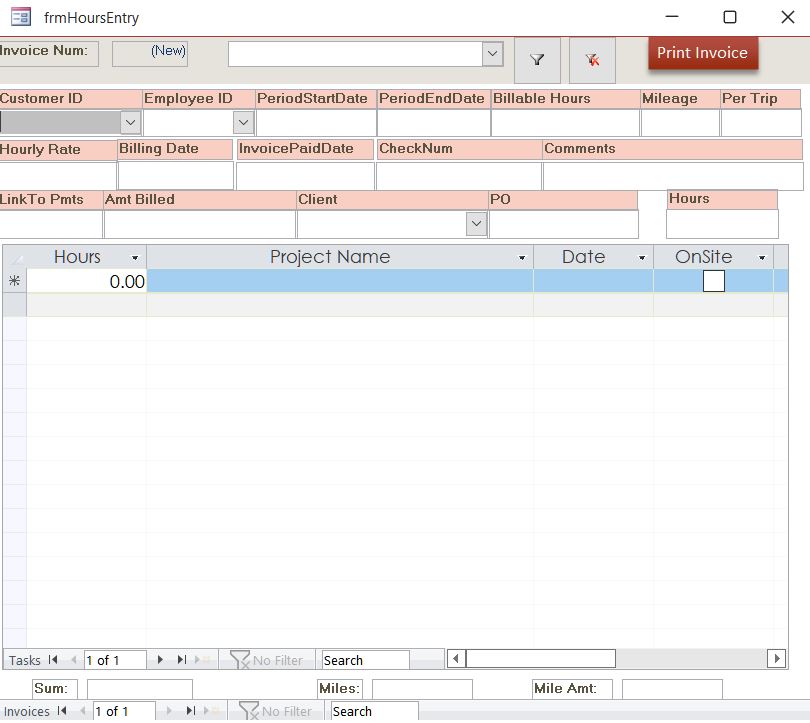Viewport: 810px width, 723px height.
Task: Click into the Billable Hours field
Action: click(566, 123)
